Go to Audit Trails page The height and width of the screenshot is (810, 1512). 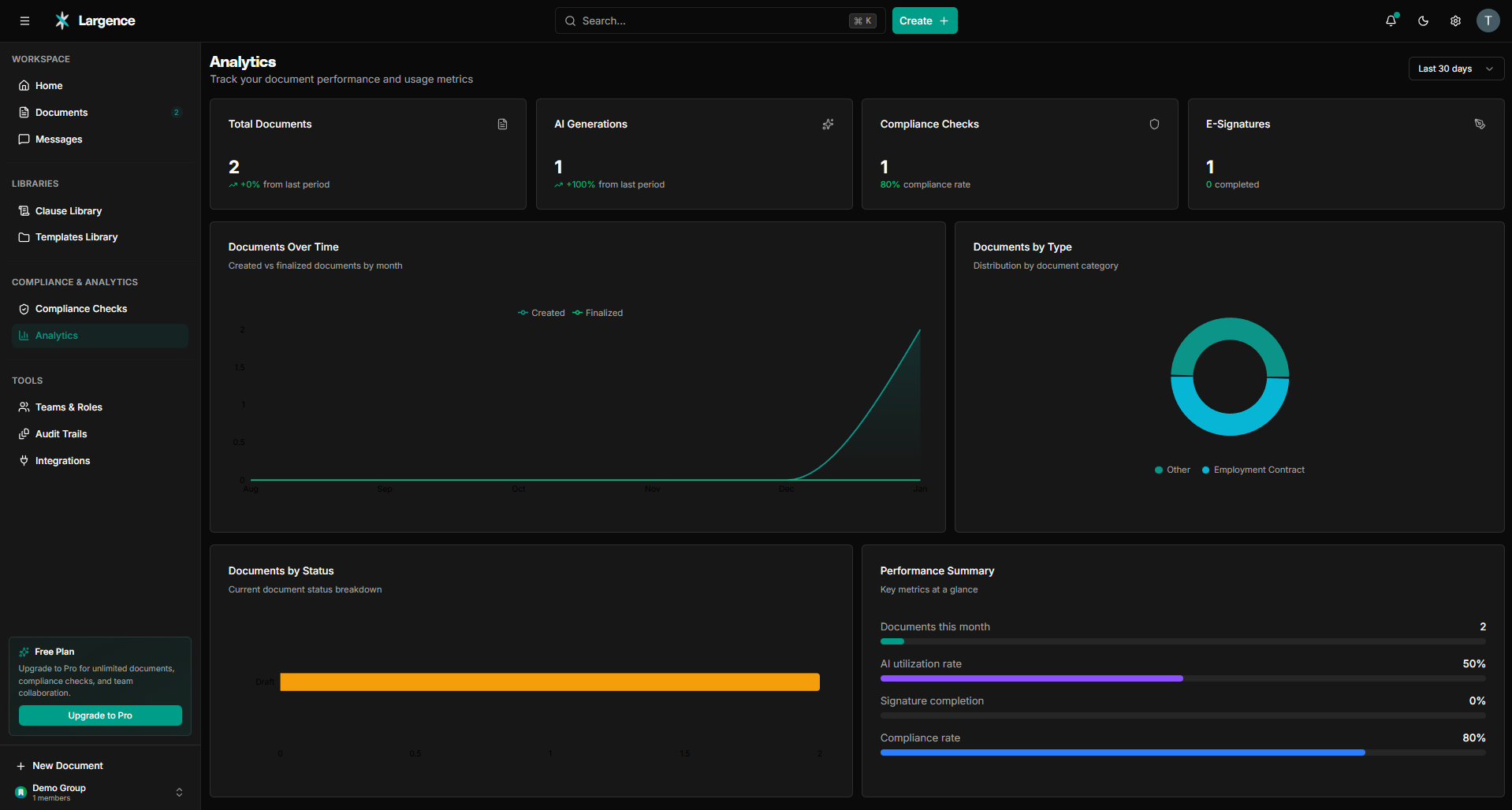[61, 434]
